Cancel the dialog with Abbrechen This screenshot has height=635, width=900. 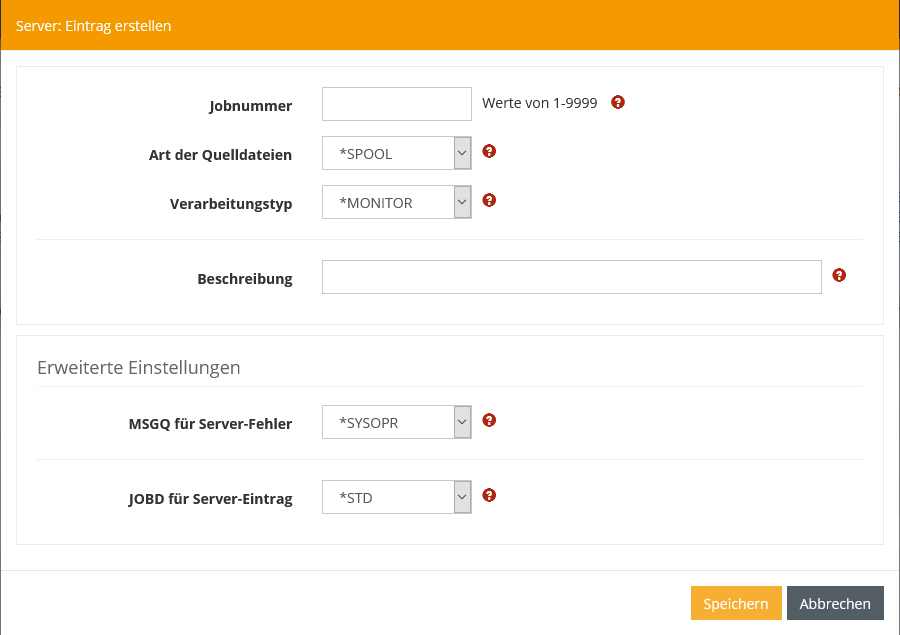pyautogui.click(x=835, y=603)
